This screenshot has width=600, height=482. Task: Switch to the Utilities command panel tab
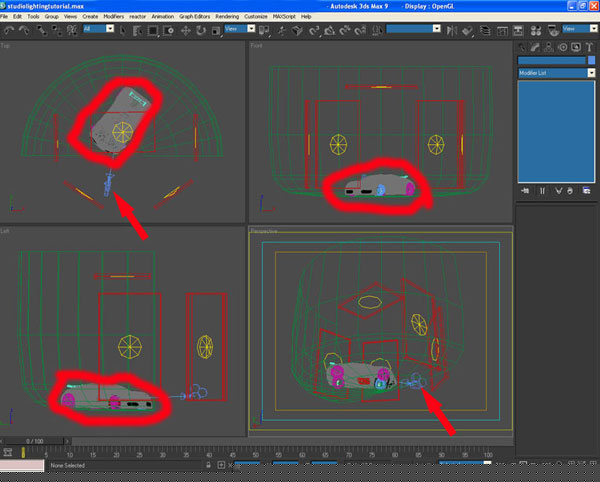pyautogui.click(x=590, y=47)
